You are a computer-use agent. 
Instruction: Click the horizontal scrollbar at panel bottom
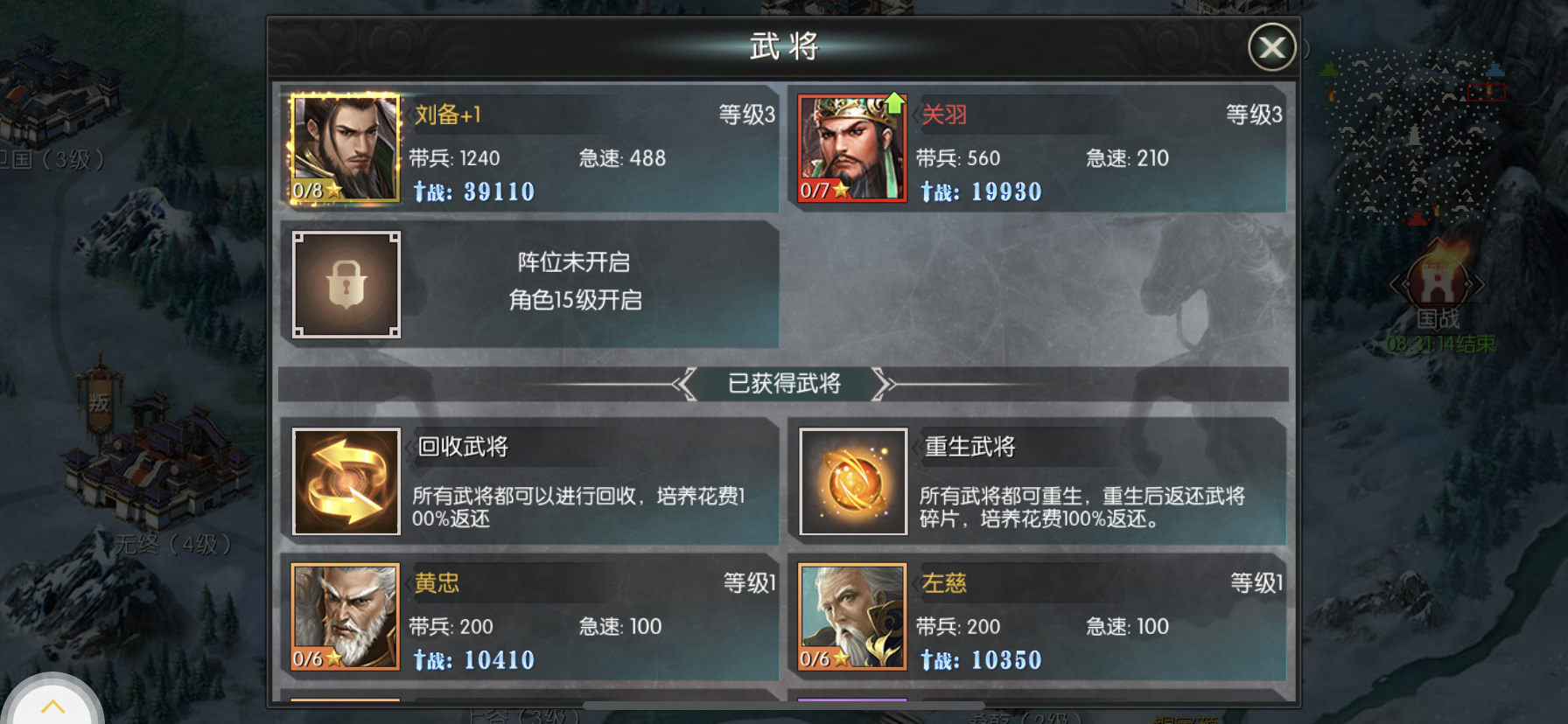click(x=784, y=705)
